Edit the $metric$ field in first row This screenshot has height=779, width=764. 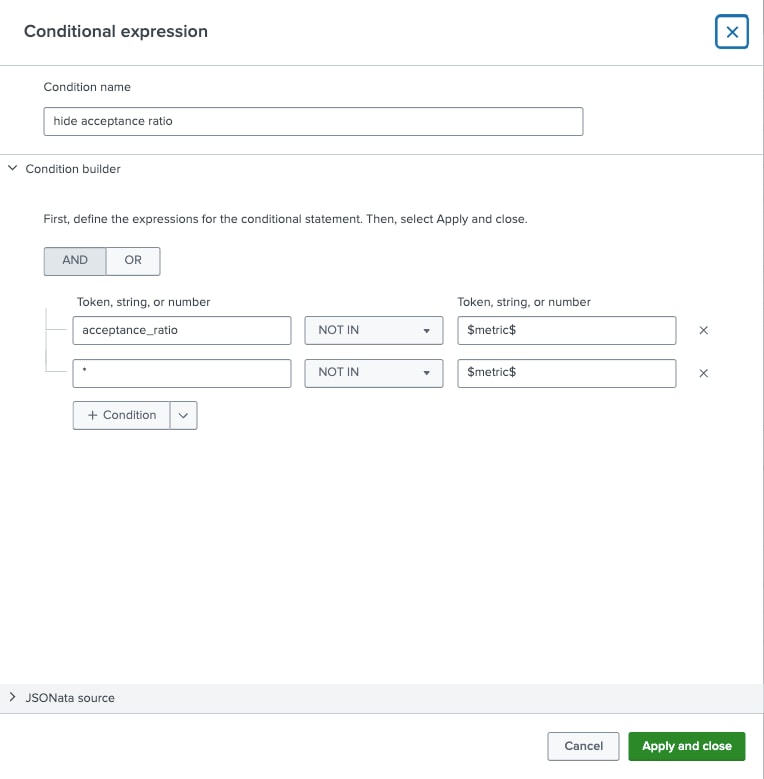point(566,330)
